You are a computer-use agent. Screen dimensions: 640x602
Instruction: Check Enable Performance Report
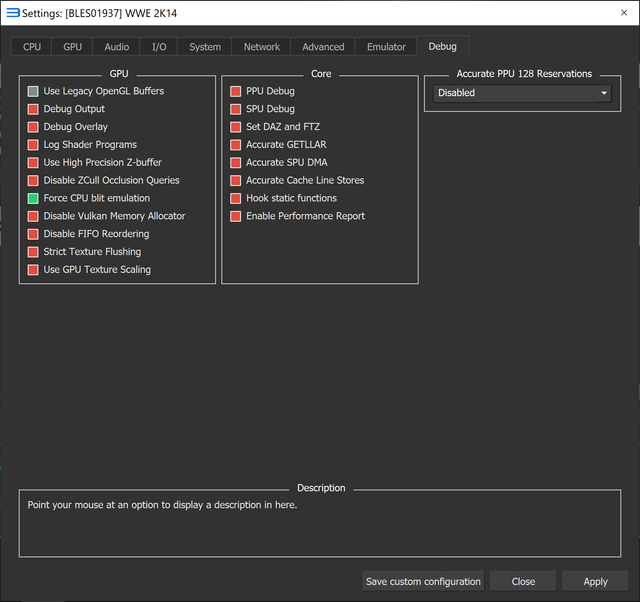tap(236, 216)
